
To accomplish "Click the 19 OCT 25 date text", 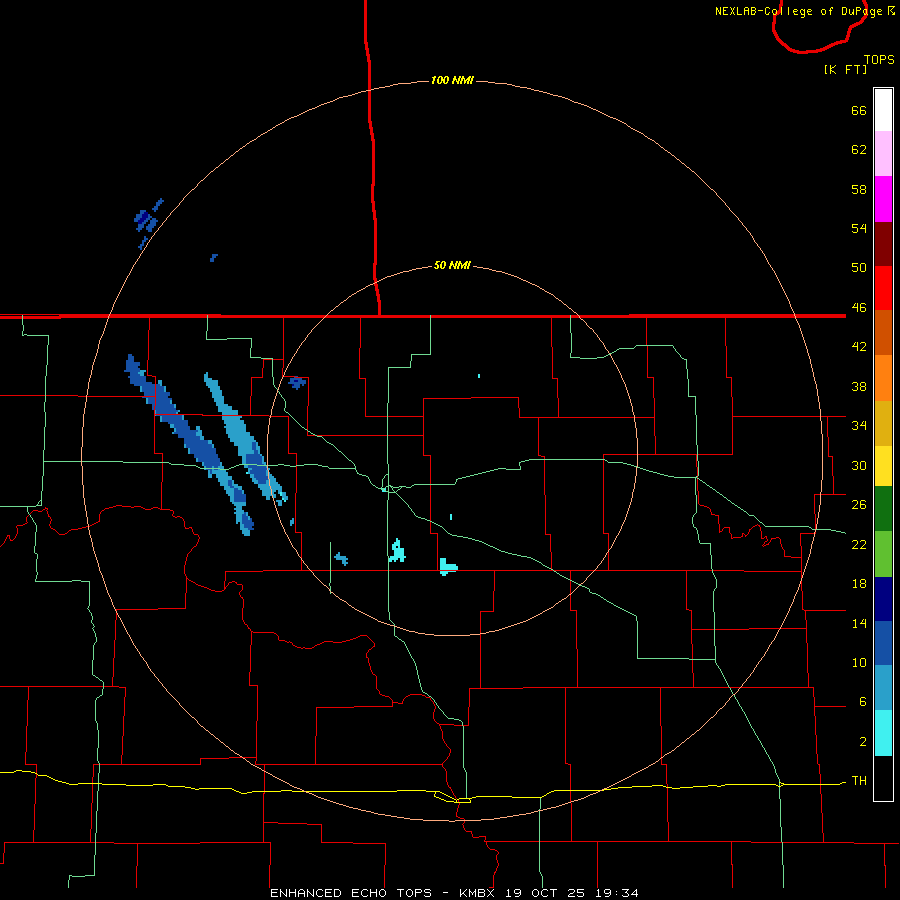I will tap(545, 893).
